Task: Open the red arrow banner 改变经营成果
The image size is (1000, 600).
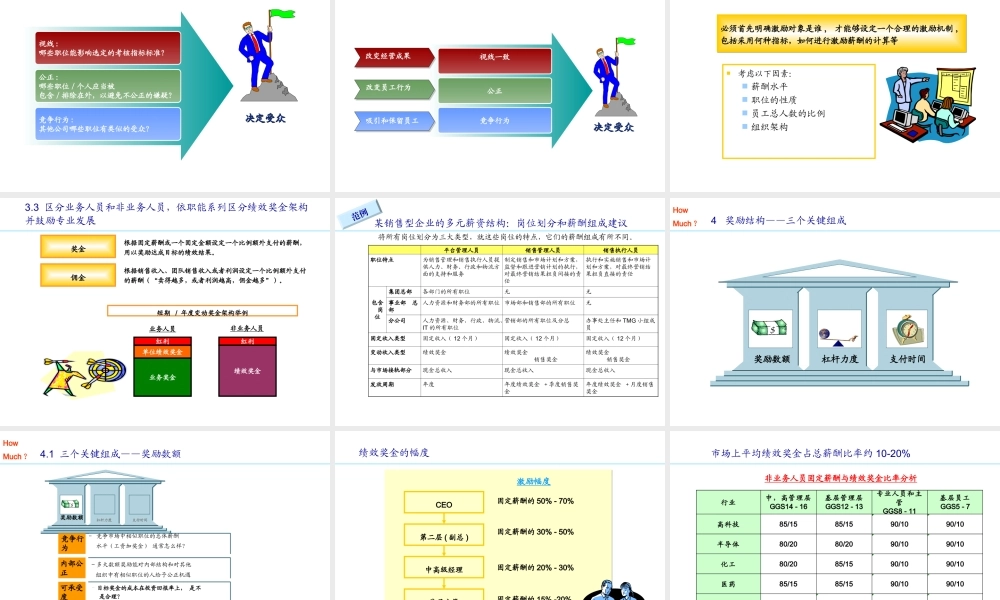Action: 389,58
